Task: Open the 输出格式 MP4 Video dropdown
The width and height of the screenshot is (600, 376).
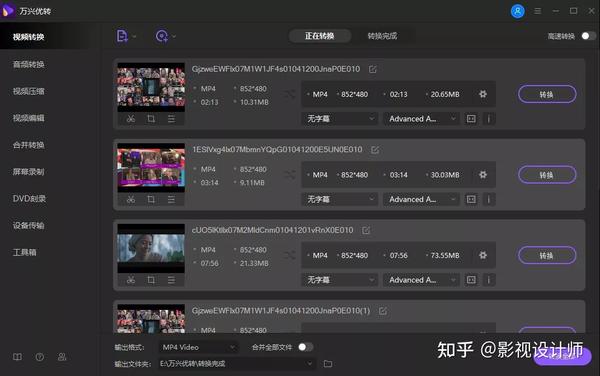Action: [x=198, y=347]
